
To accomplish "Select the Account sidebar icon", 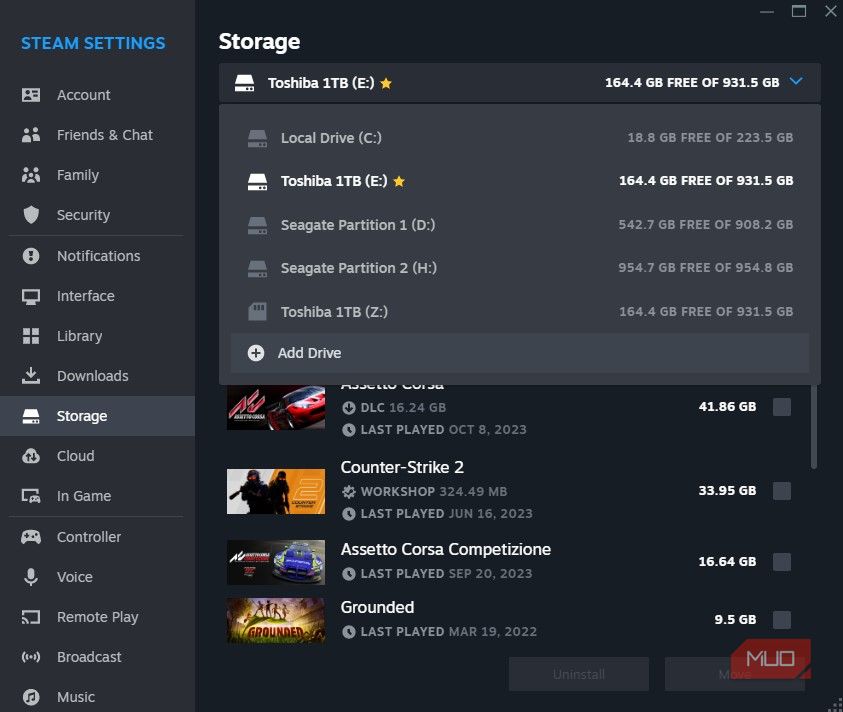I will pyautogui.click(x=29, y=95).
